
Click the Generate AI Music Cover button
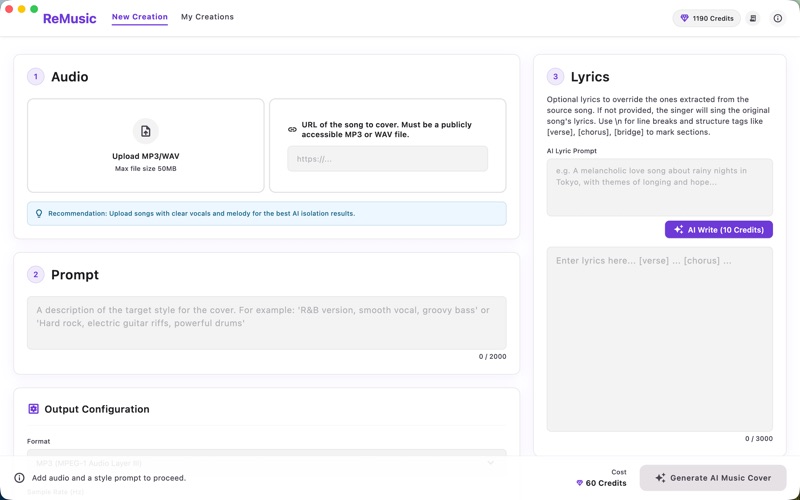click(713, 478)
